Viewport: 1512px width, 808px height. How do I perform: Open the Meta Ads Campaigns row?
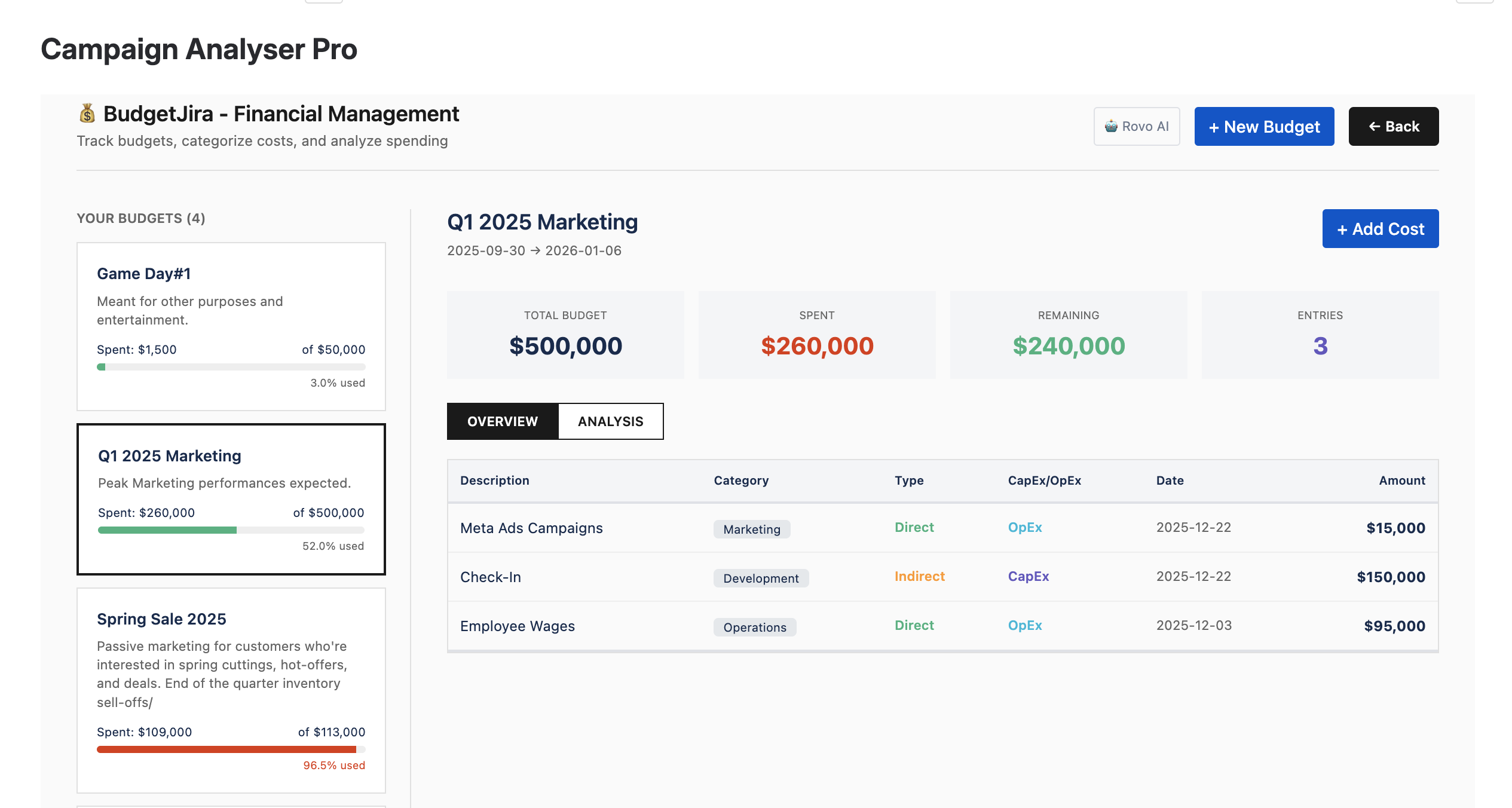click(x=531, y=528)
